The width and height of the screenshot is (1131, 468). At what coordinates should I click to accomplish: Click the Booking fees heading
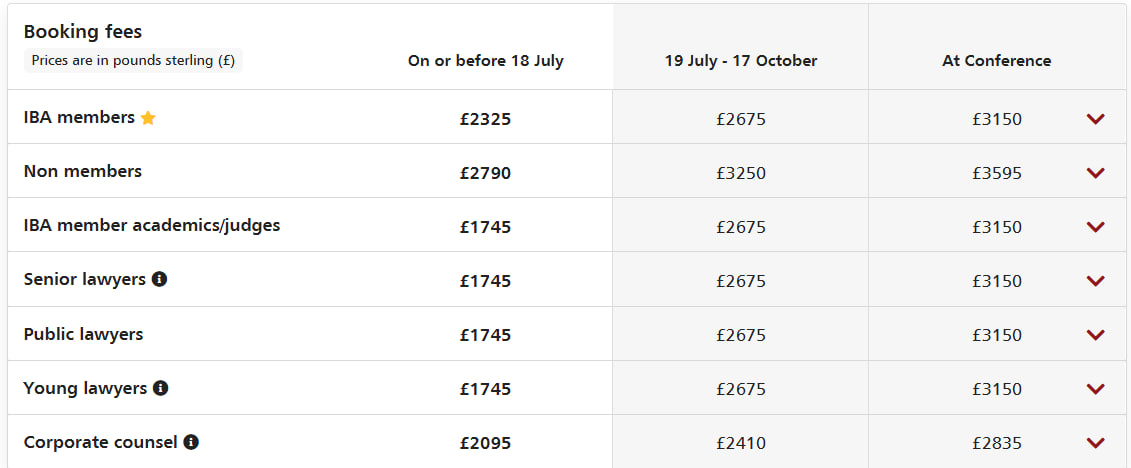83,32
